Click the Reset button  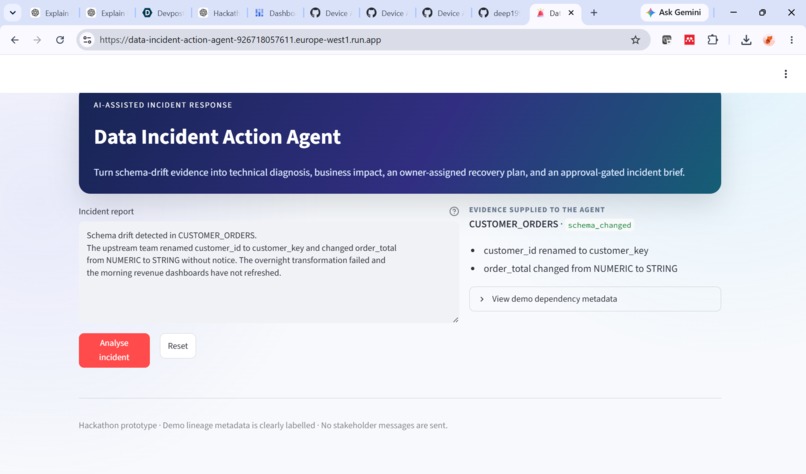click(178, 346)
